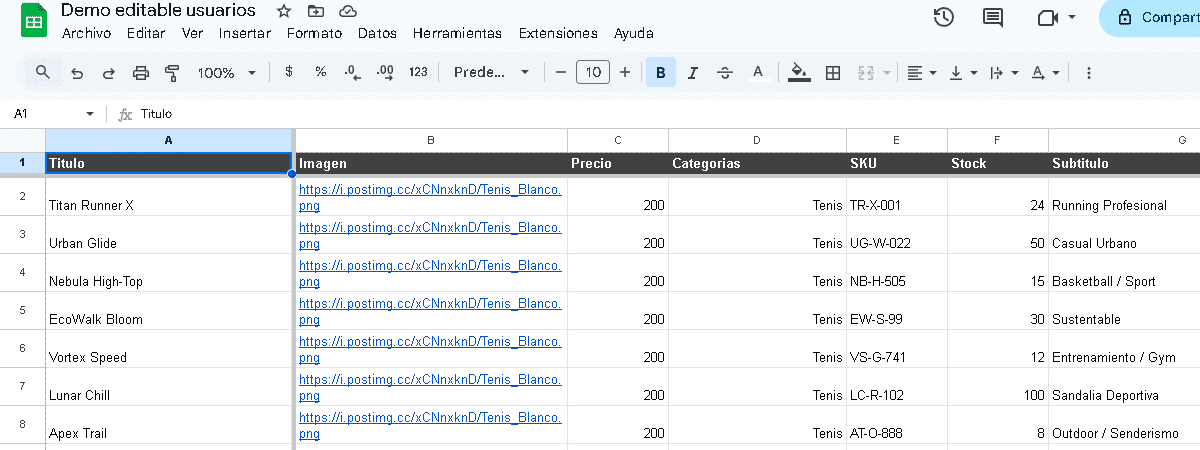Open horizontal align dropdown
This screenshot has height=450, width=1200.
tap(921, 72)
